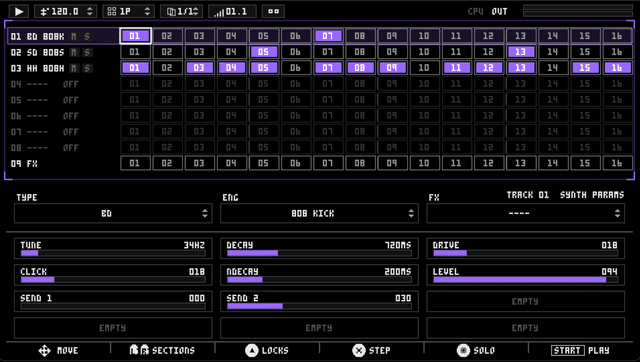Open the pattern selector showing 1P

[x=128, y=11]
